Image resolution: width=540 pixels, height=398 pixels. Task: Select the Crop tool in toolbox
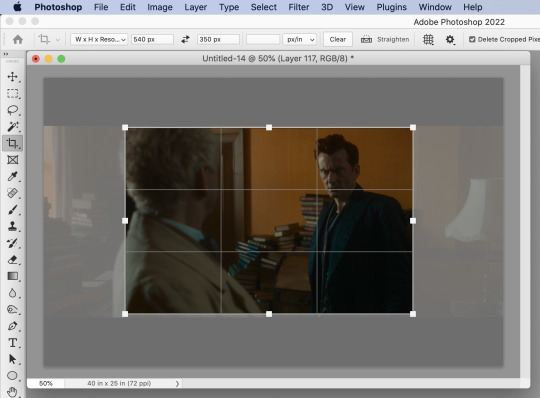(13, 143)
